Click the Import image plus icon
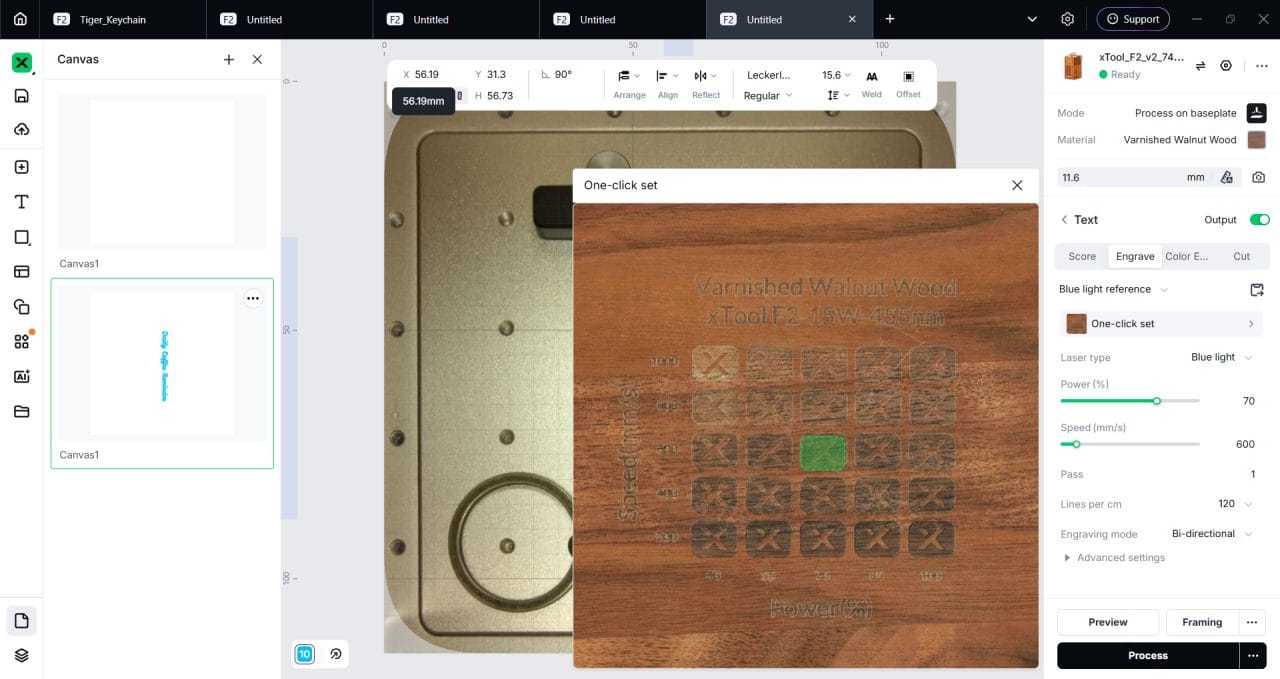This screenshot has width=1280, height=679. [x=21, y=167]
